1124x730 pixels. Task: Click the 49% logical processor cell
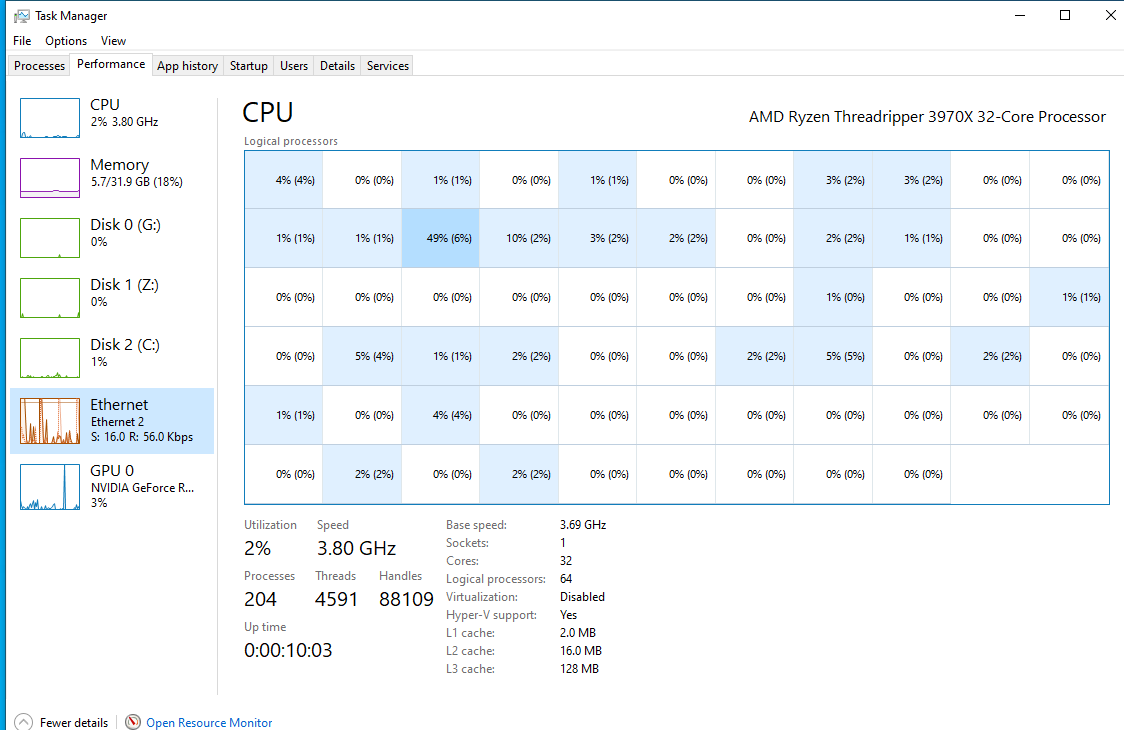[x=440, y=238]
